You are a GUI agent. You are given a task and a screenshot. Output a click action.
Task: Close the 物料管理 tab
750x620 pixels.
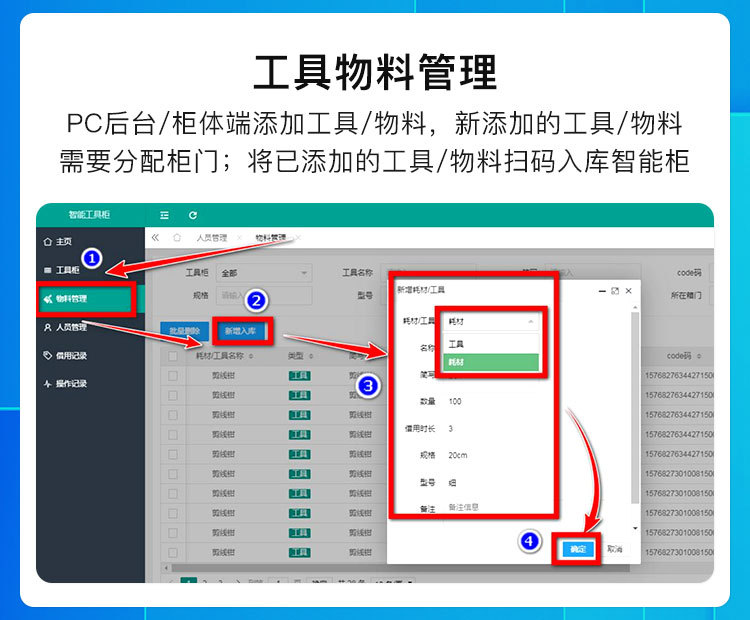[298, 237]
